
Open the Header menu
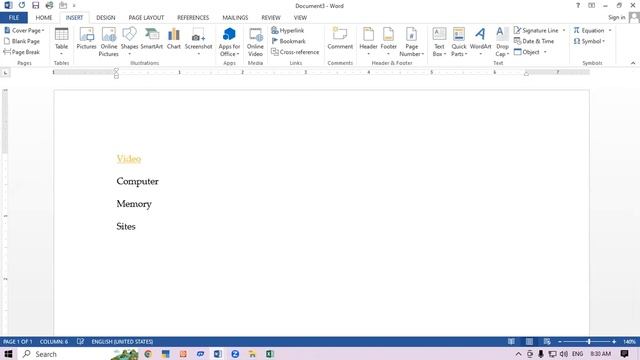coord(368,42)
